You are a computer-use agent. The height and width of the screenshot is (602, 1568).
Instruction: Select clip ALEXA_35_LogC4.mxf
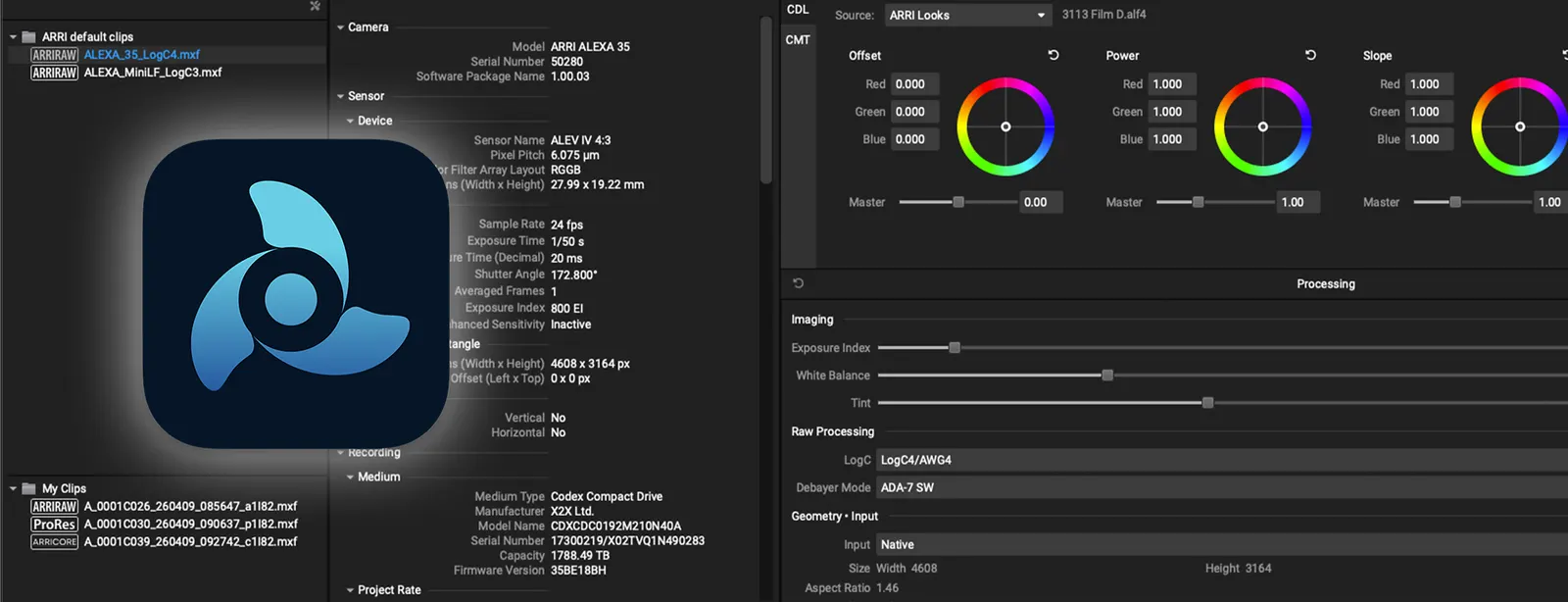click(142, 55)
